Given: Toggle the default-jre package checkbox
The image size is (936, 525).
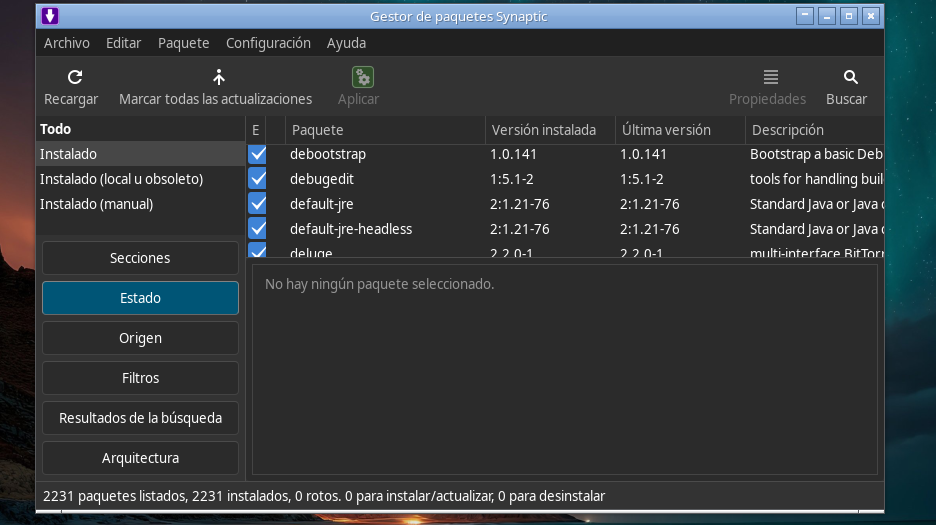Looking at the screenshot, I should coord(257,204).
